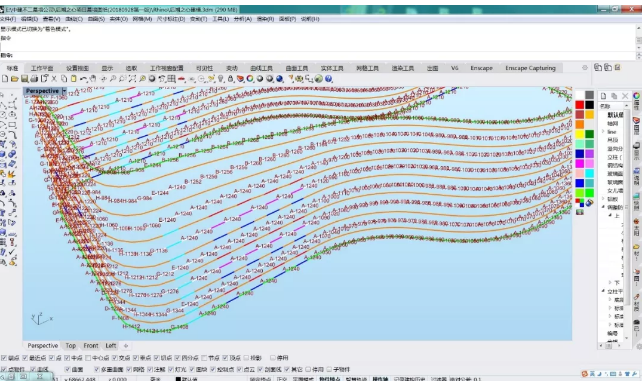Click the new layer icon in layers panel

click(x=603, y=96)
